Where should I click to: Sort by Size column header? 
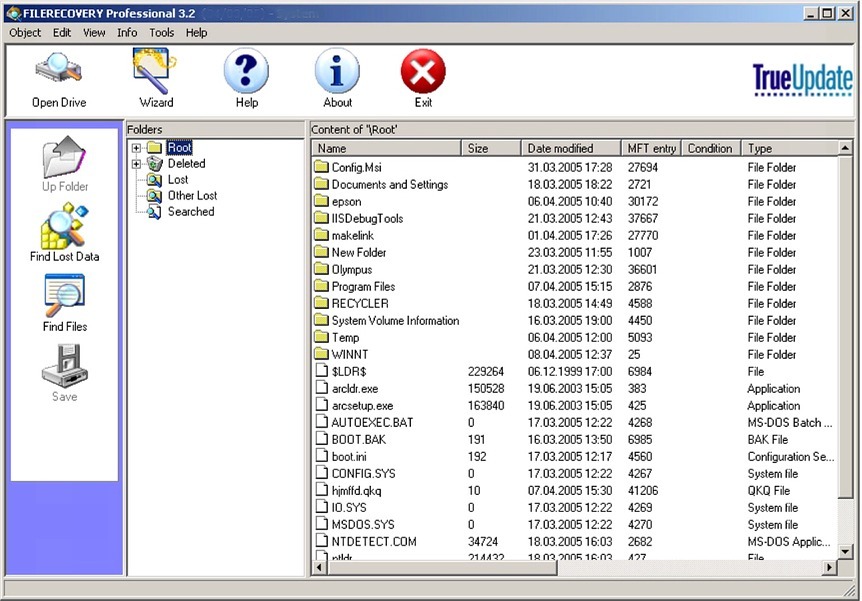(x=491, y=148)
